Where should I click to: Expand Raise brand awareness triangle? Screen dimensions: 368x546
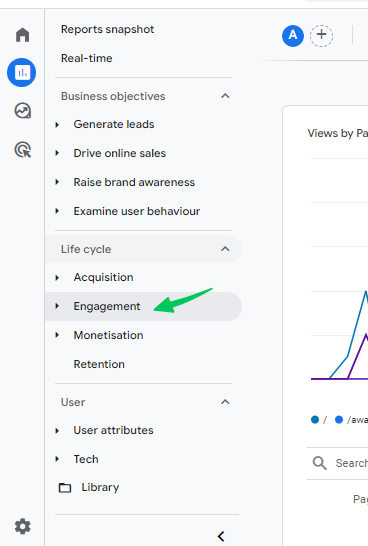[57, 182]
